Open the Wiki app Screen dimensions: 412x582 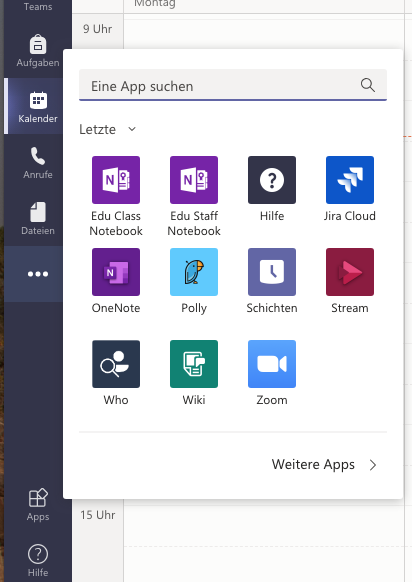194,373
